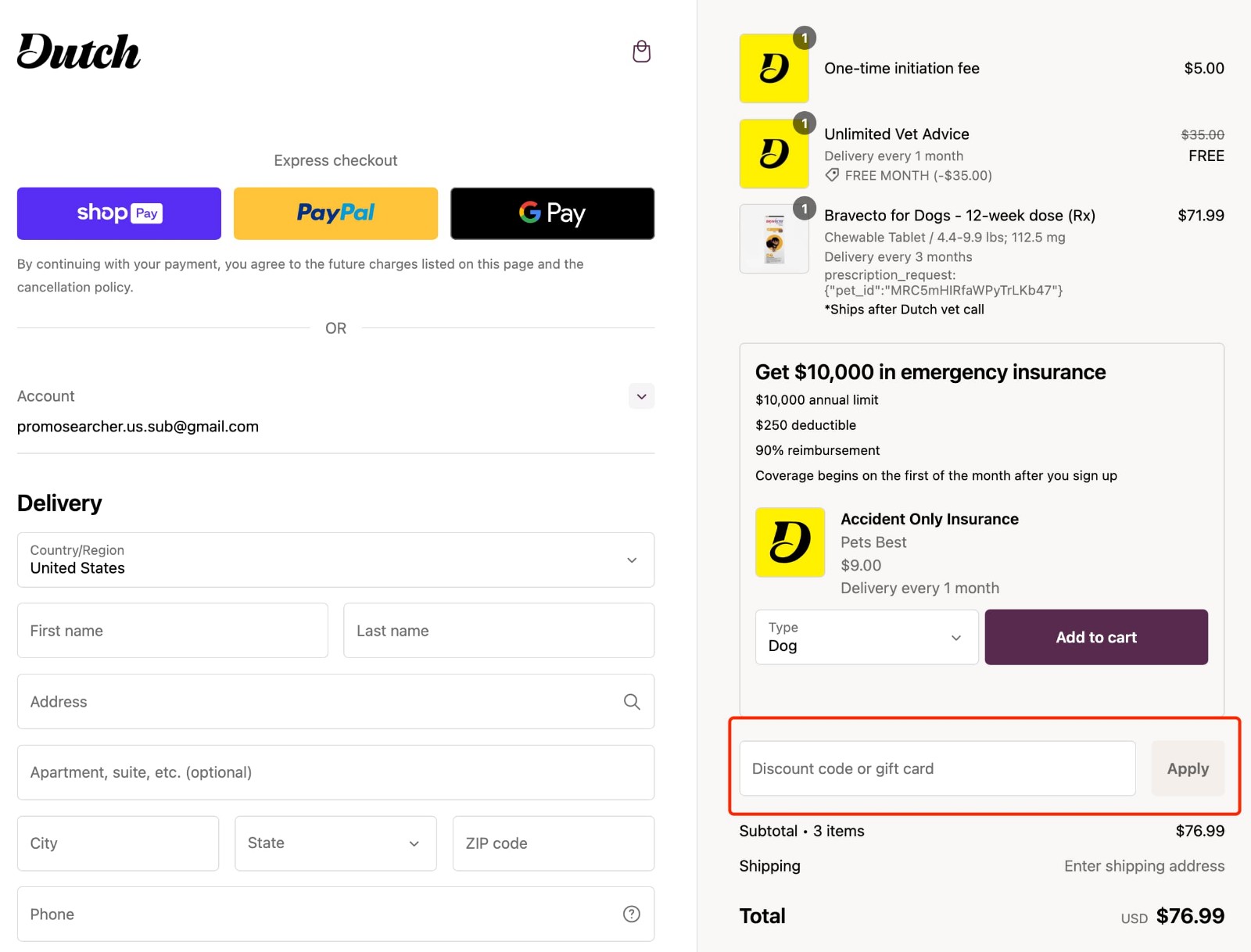
Task: Expand the Account section chevron
Action: pyautogui.click(x=641, y=396)
